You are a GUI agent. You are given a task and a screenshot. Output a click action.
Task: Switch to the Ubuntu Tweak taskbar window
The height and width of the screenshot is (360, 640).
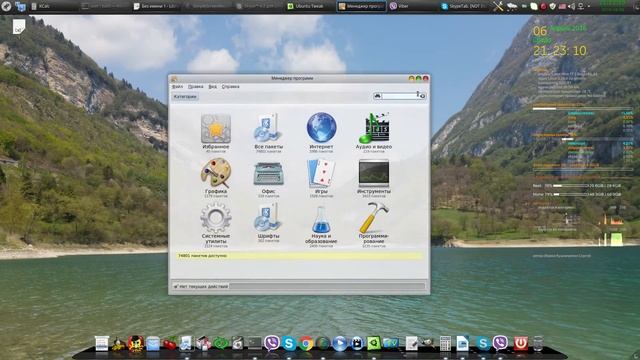[x=310, y=6]
